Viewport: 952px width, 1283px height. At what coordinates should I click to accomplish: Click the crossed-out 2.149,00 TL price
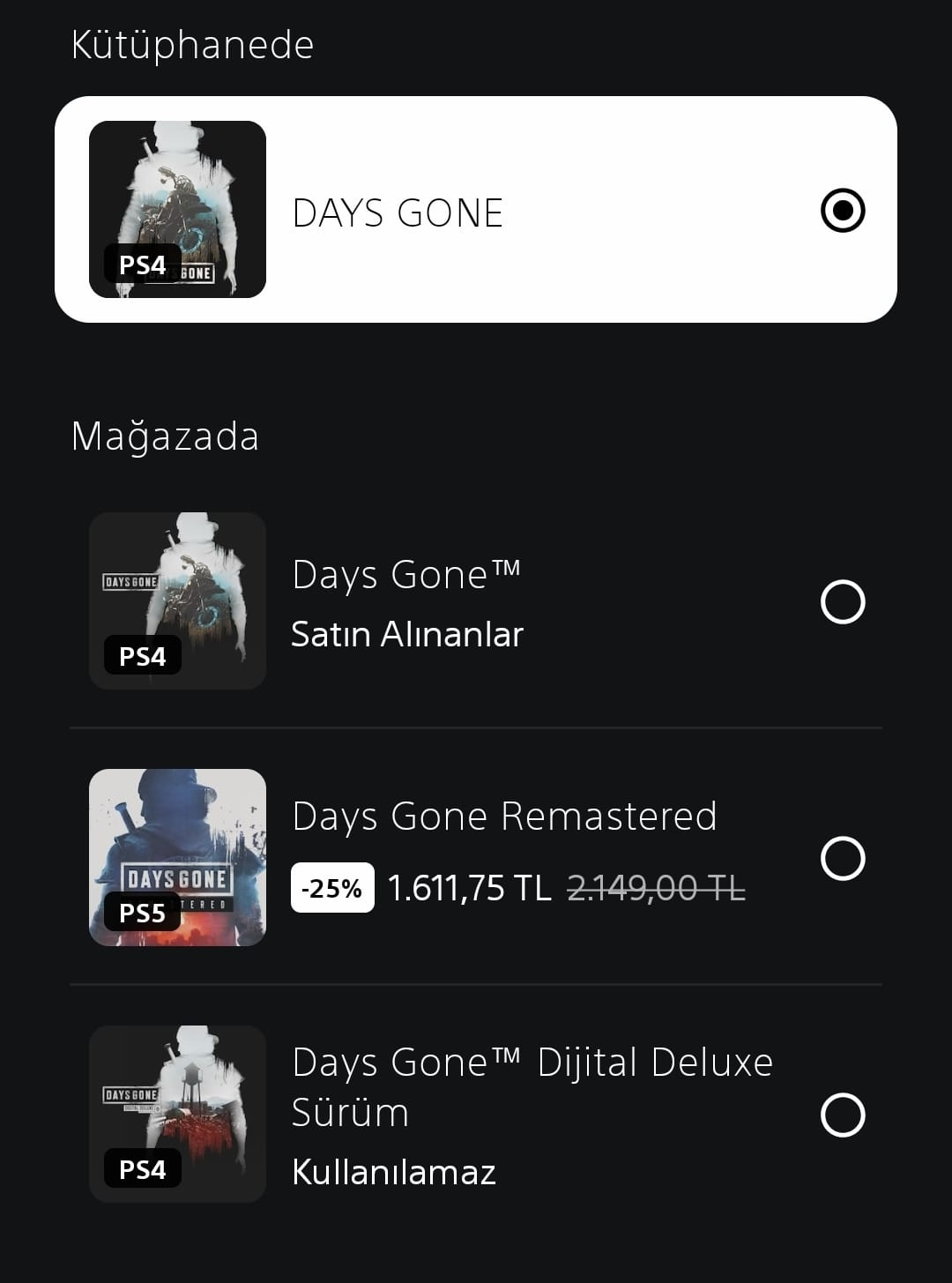tap(656, 888)
